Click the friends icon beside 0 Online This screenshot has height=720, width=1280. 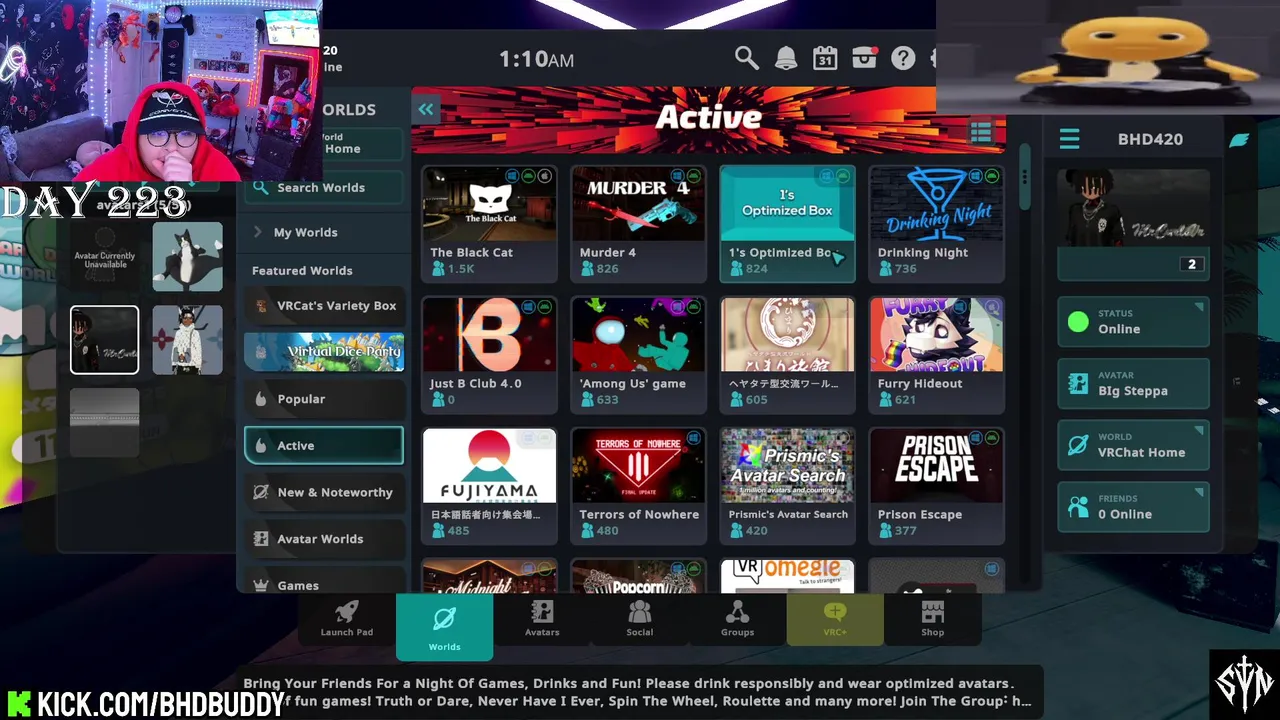1078,508
